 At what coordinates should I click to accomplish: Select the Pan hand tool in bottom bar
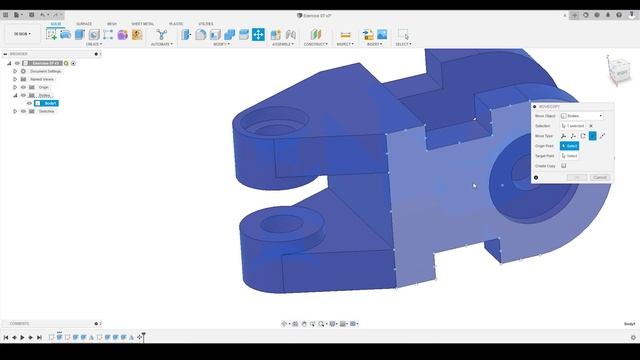[304, 324]
